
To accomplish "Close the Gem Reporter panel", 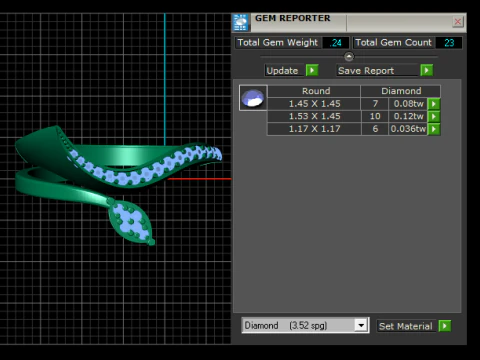I will click(457, 22).
